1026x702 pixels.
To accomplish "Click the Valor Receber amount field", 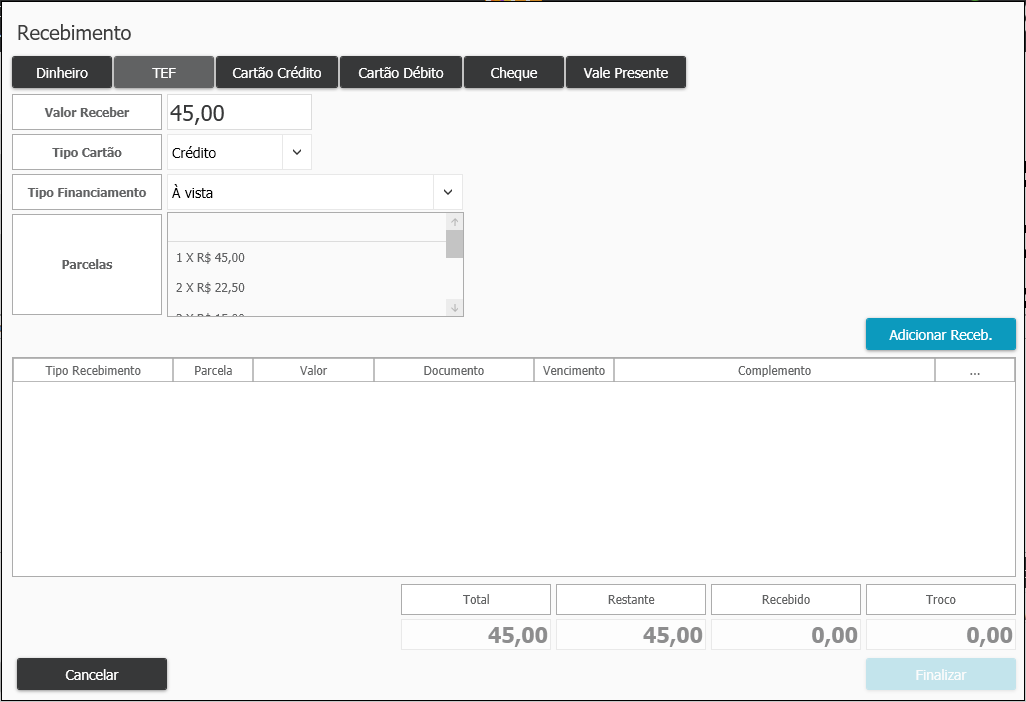I will click(x=239, y=113).
